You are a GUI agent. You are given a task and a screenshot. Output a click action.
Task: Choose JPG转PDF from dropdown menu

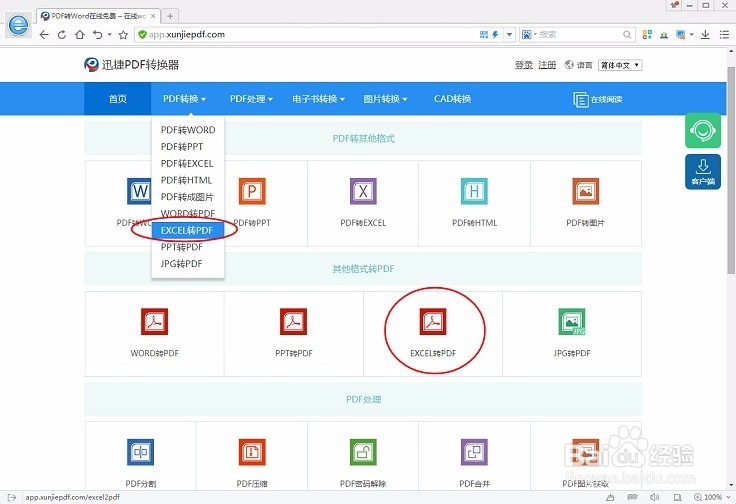point(188,264)
